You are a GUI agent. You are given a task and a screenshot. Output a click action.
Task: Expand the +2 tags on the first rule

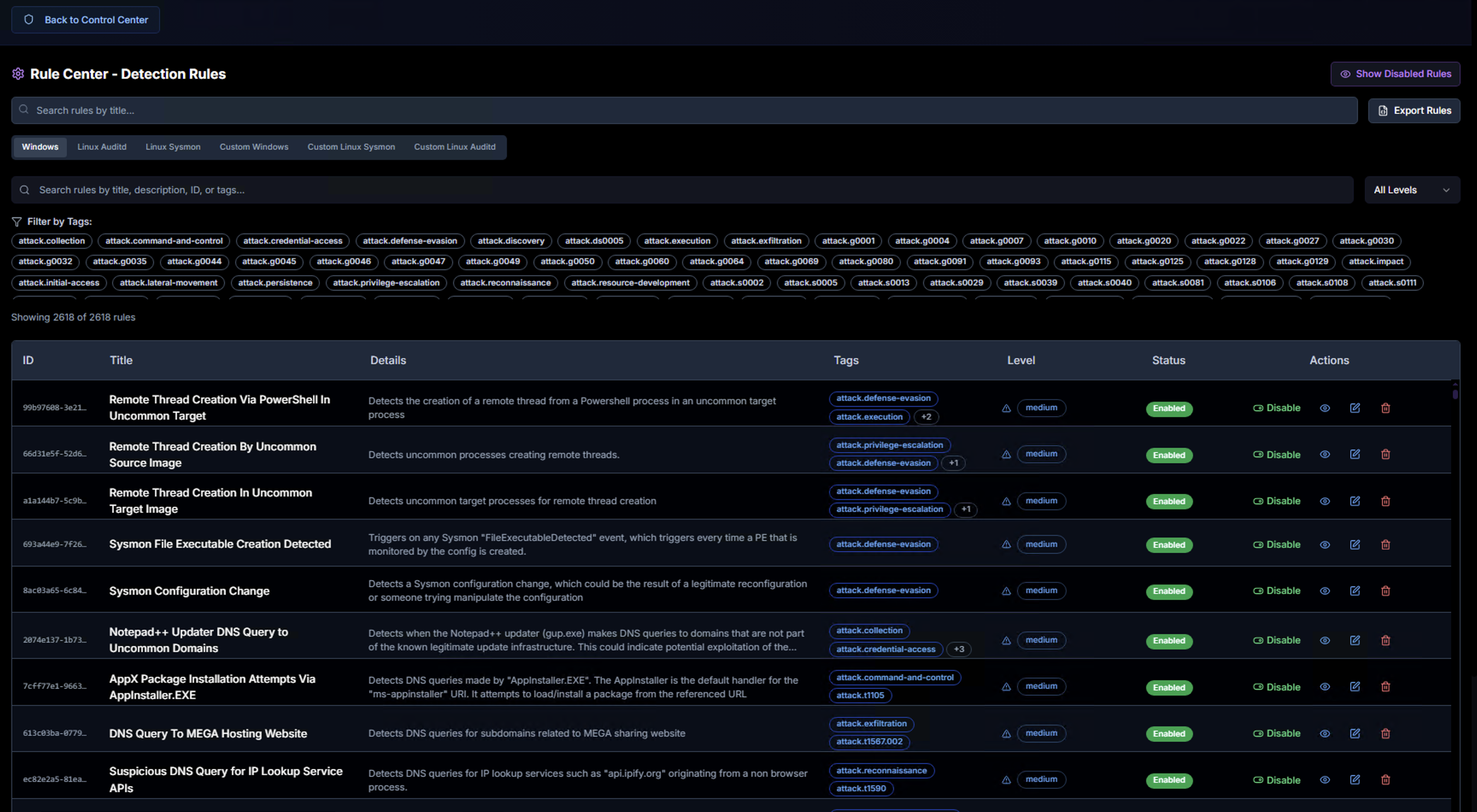(926, 417)
